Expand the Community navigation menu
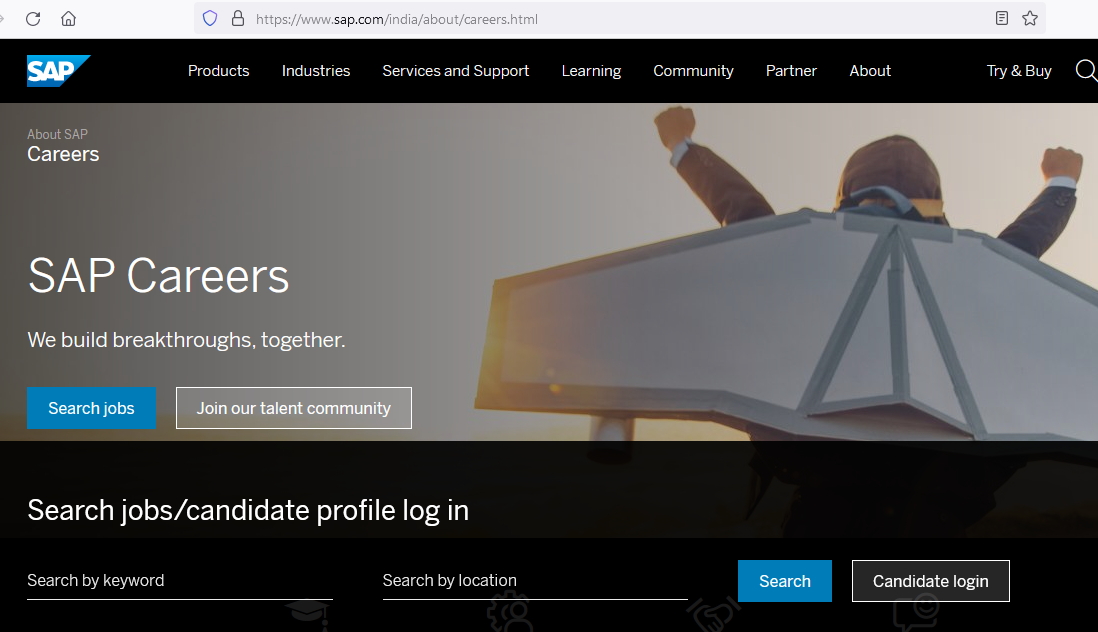This screenshot has width=1098, height=632. 693,71
